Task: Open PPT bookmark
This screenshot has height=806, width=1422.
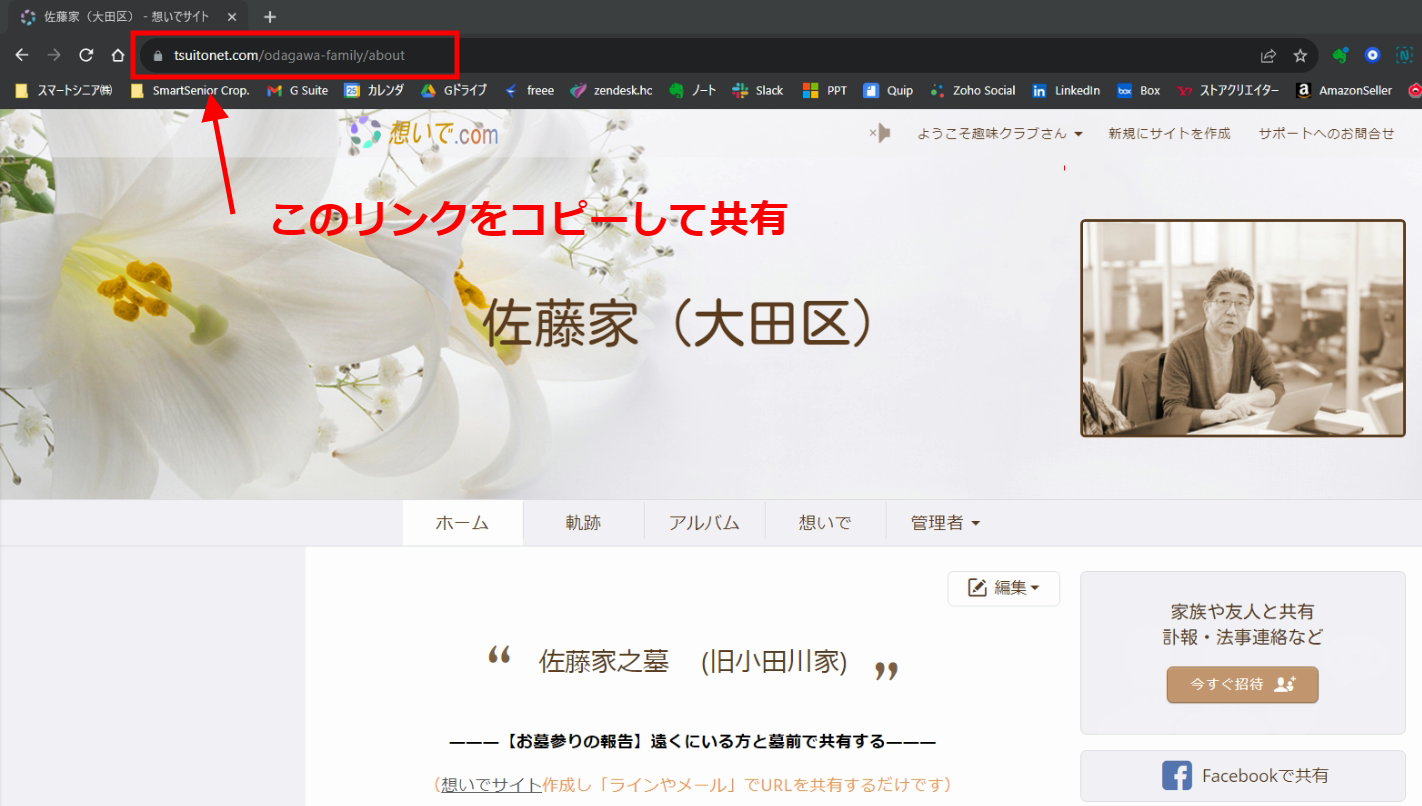Action: (x=825, y=90)
